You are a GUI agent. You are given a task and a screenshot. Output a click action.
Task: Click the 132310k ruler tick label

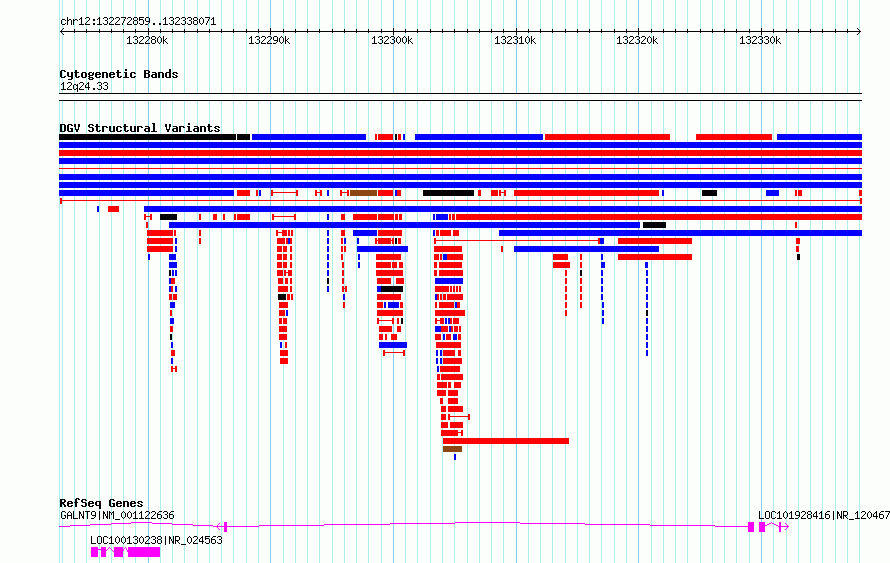coord(515,40)
